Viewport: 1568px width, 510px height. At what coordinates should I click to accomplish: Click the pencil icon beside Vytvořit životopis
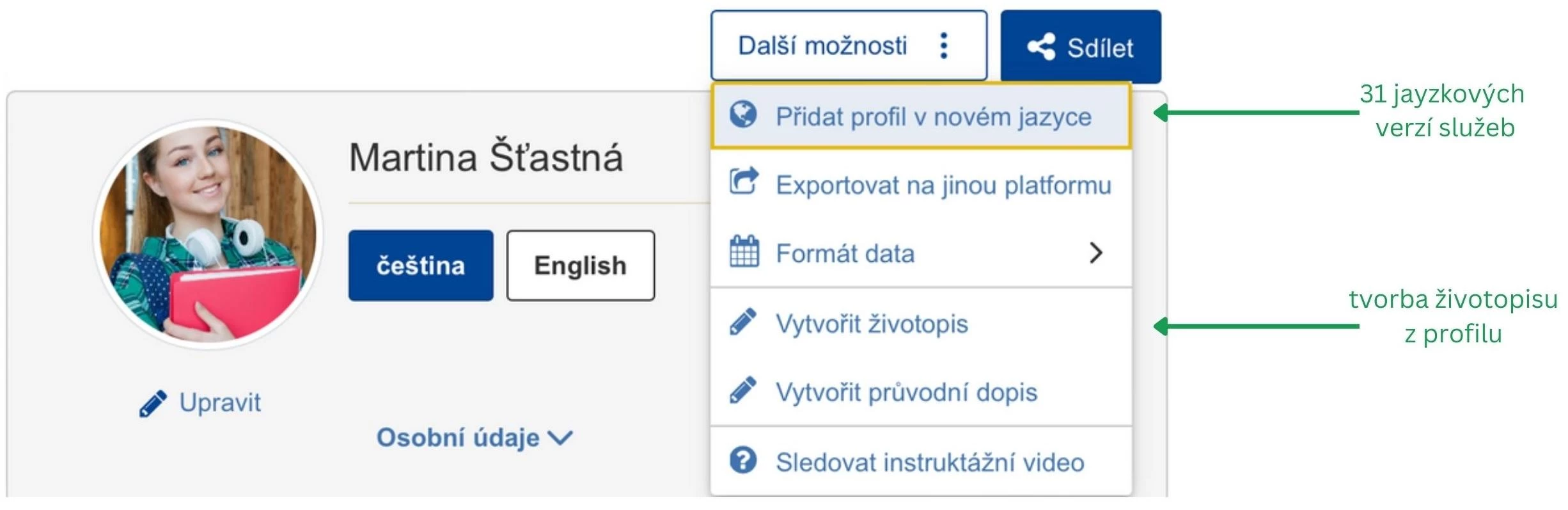(x=743, y=323)
